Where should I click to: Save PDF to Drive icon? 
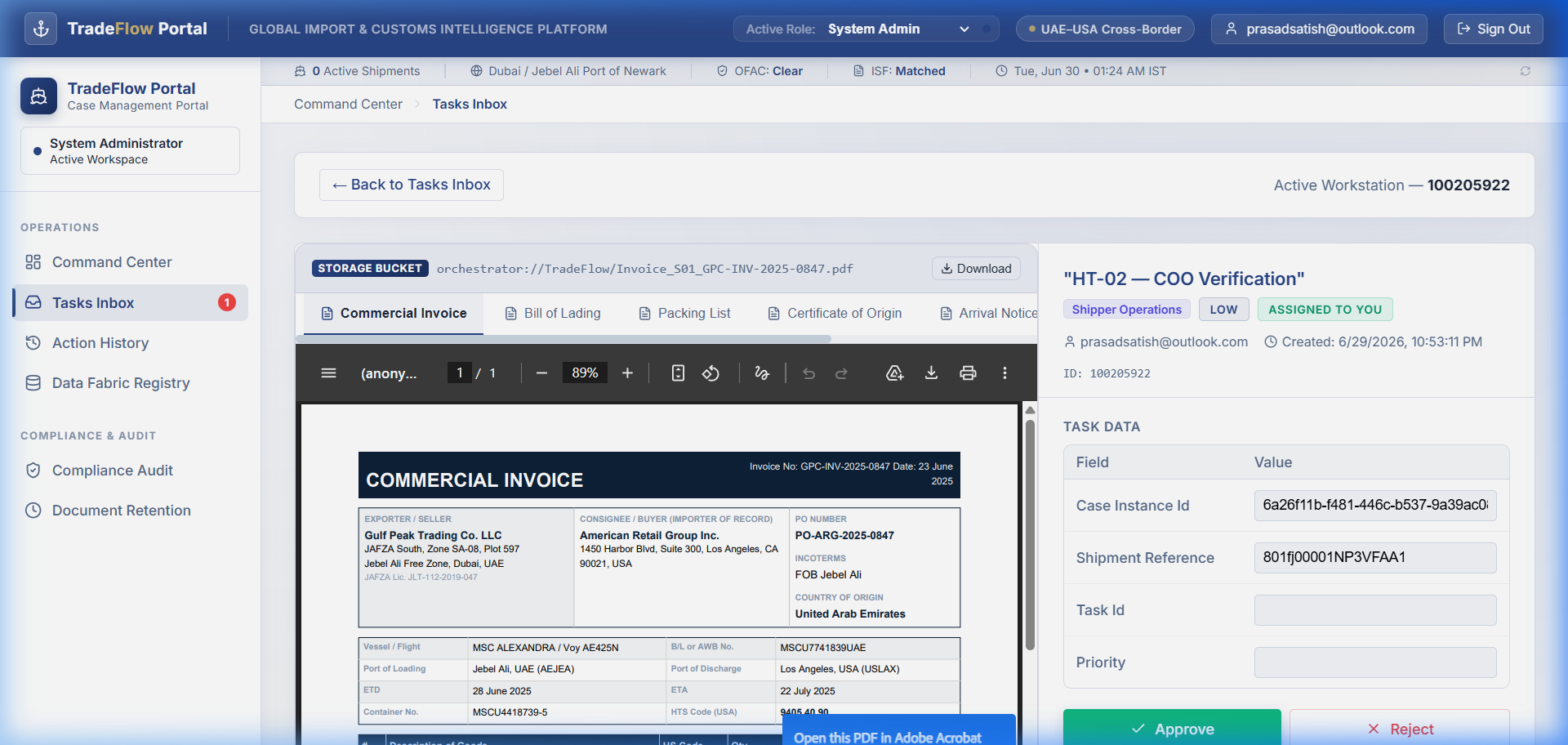pyautogui.click(x=895, y=373)
